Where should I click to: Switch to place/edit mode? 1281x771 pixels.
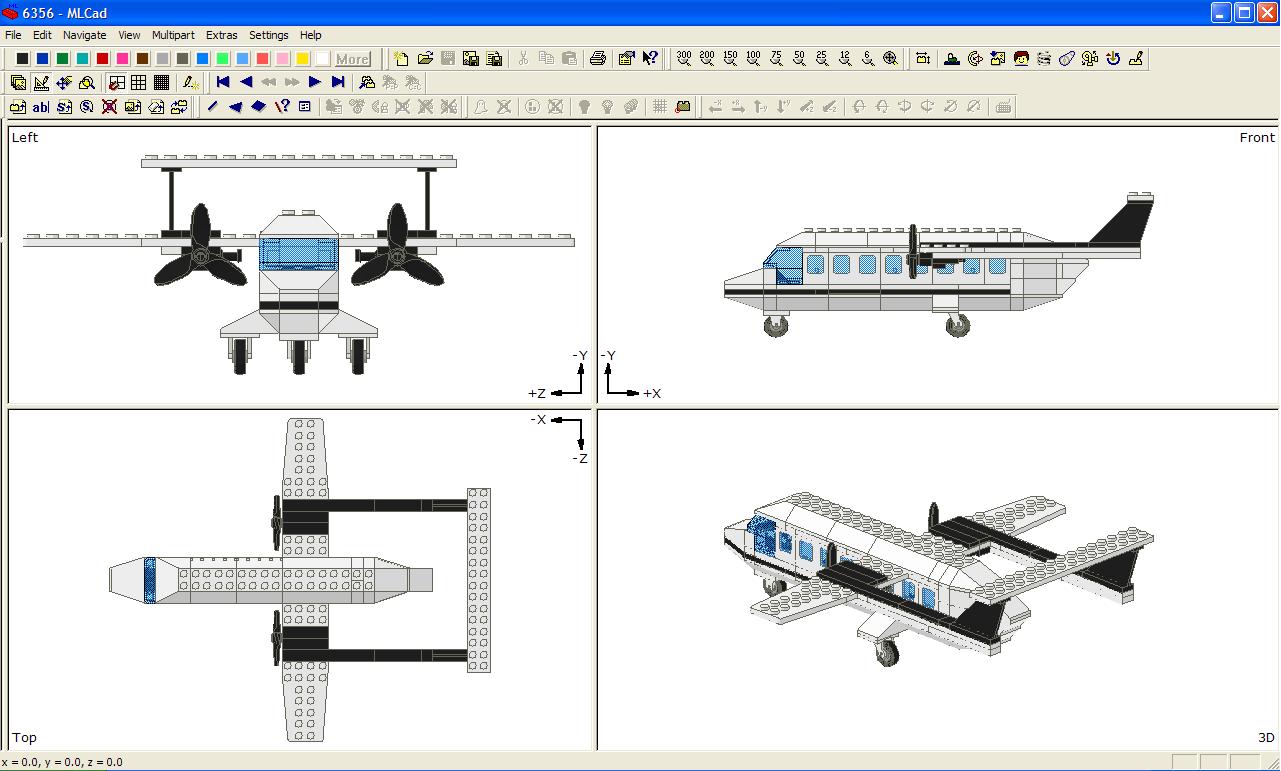41,83
